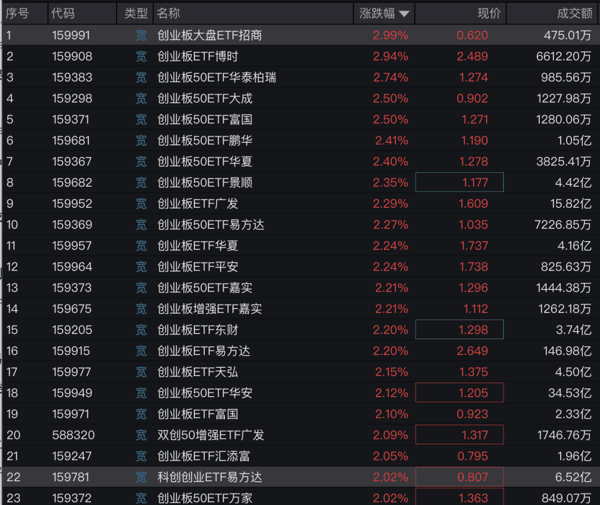Select the boxed price 1.177 cell
This screenshot has width=600, height=505.
pyautogui.click(x=459, y=182)
